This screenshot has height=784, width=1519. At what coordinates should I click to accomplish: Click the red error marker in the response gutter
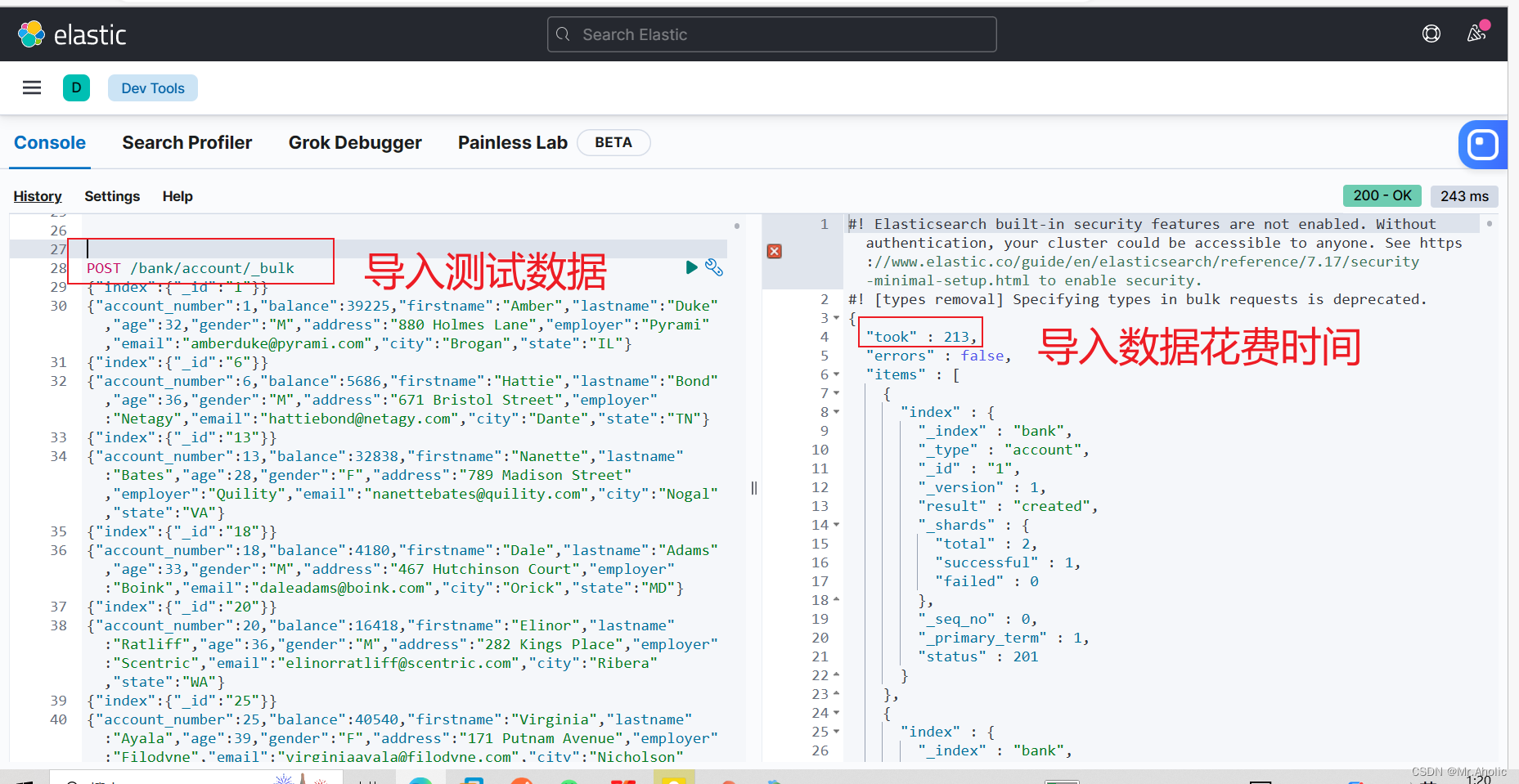click(x=774, y=251)
